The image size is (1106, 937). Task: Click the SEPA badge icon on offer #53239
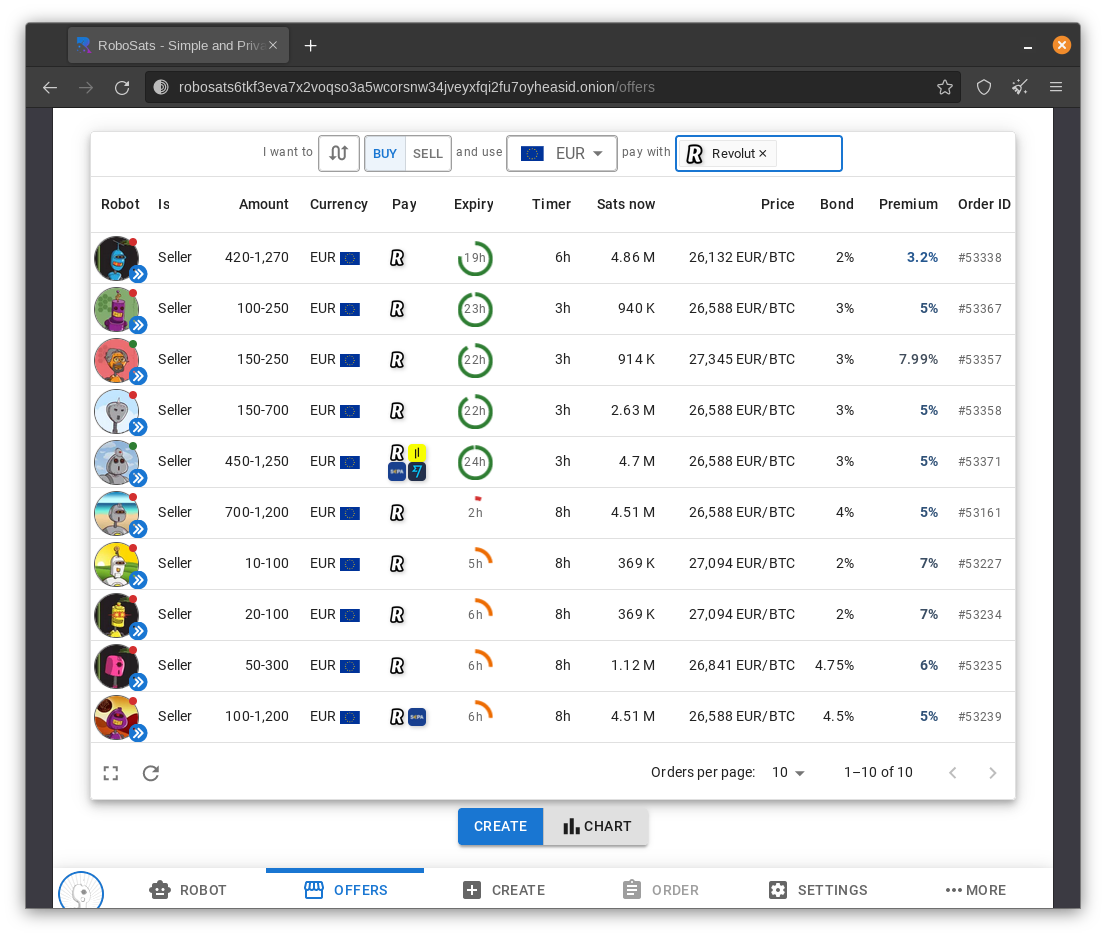[417, 716]
